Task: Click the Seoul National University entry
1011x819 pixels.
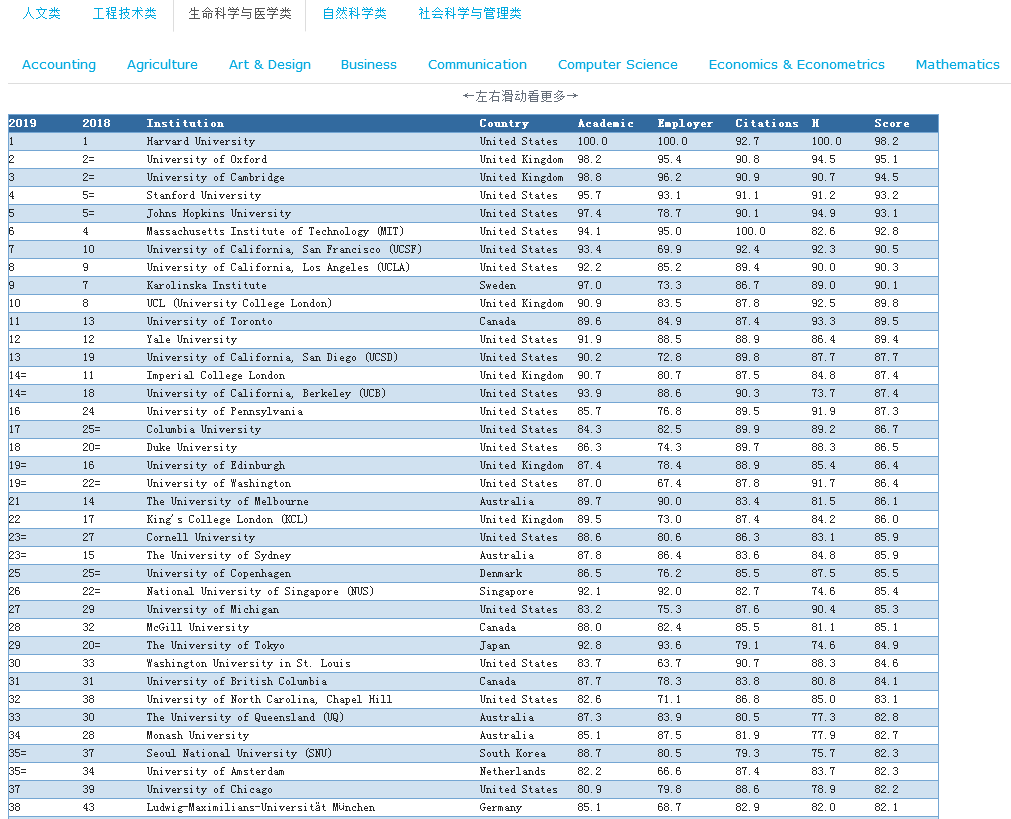Action: 239,754
